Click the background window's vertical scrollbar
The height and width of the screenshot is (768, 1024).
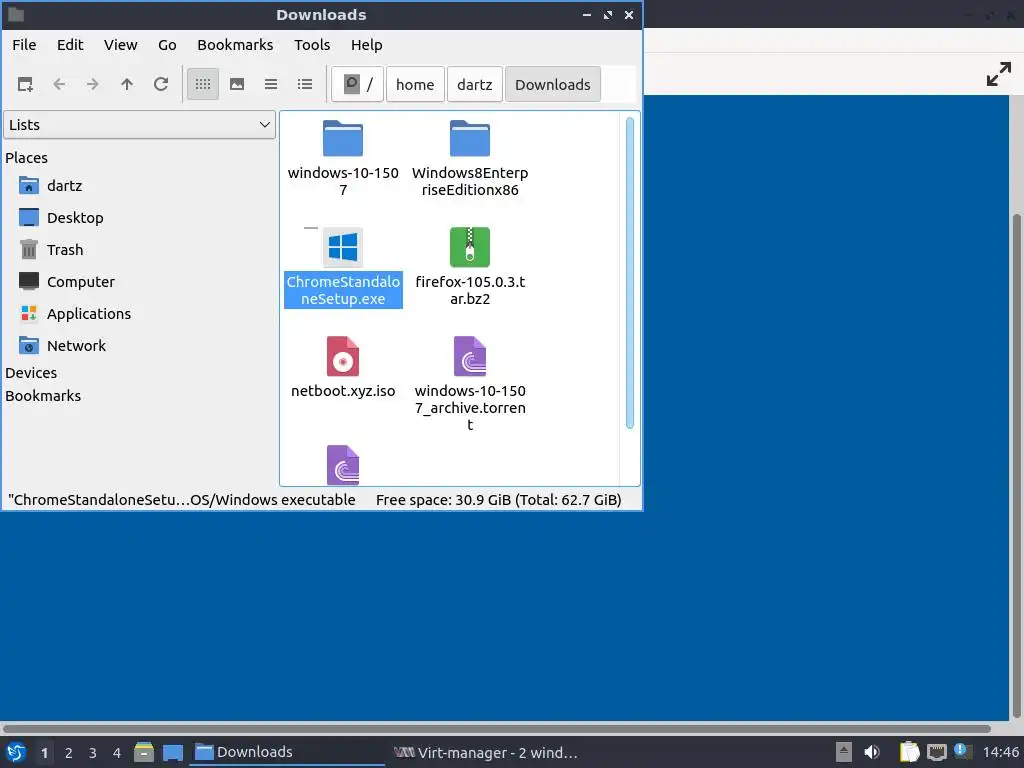pos(1016,464)
